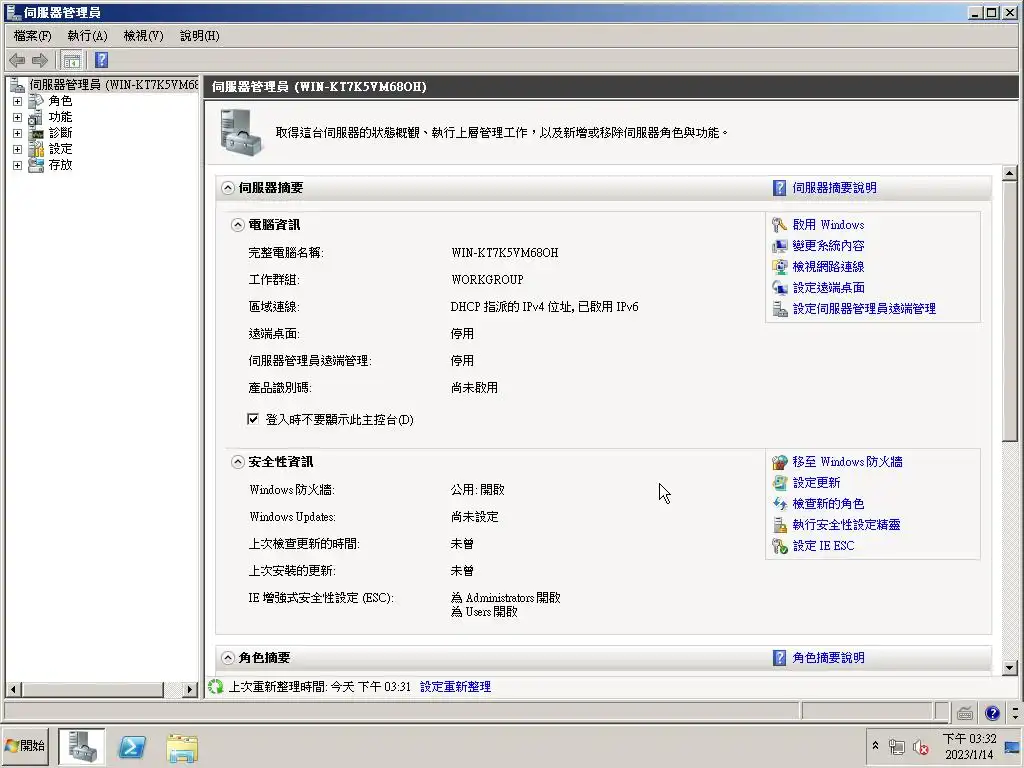Open the 設定更新 link
This screenshot has width=1024, height=768.
[816, 483]
